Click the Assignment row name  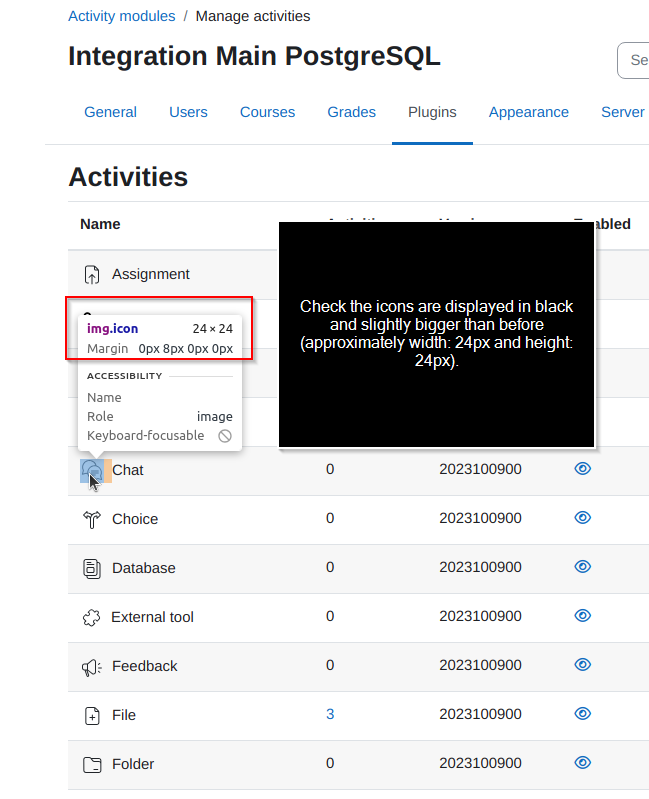[x=151, y=274]
